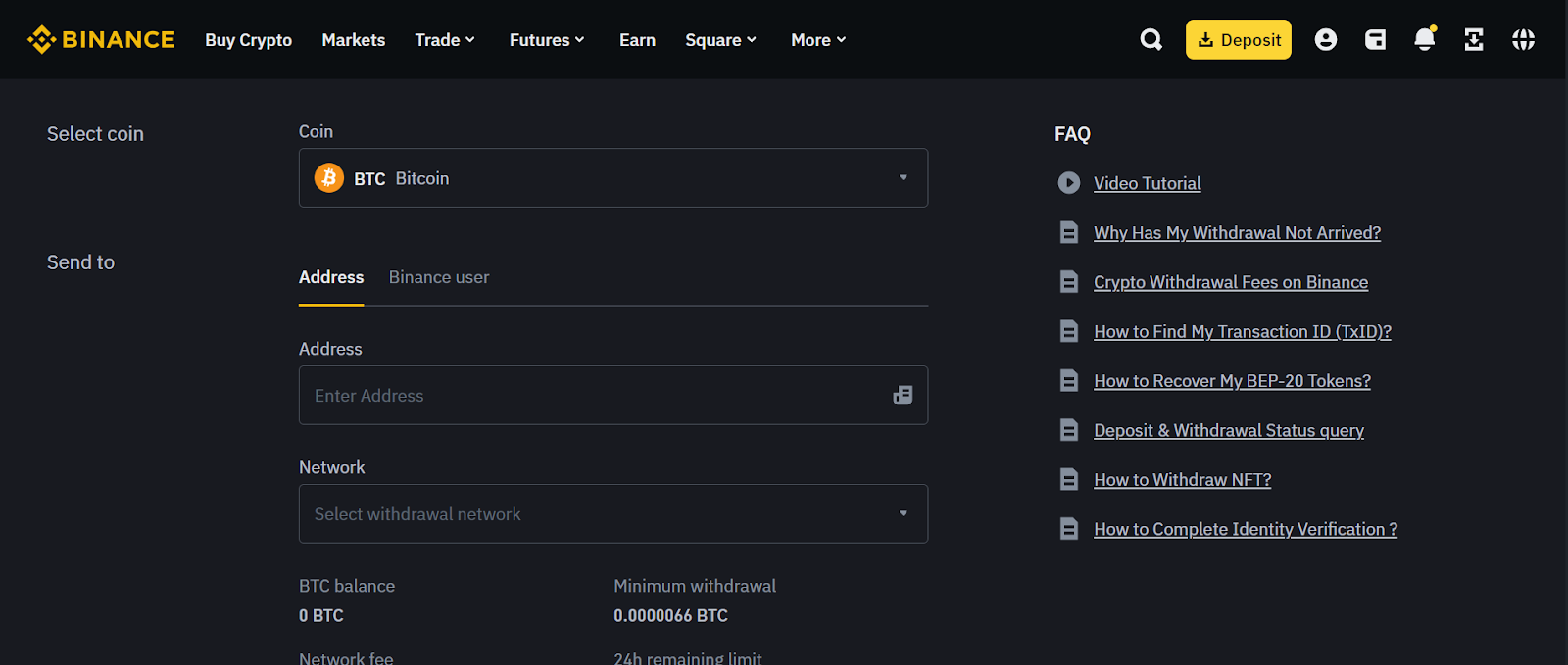The width and height of the screenshot is (1568, 665).
Task: Open the wallet icon in header
Action: pos(1376,39)
